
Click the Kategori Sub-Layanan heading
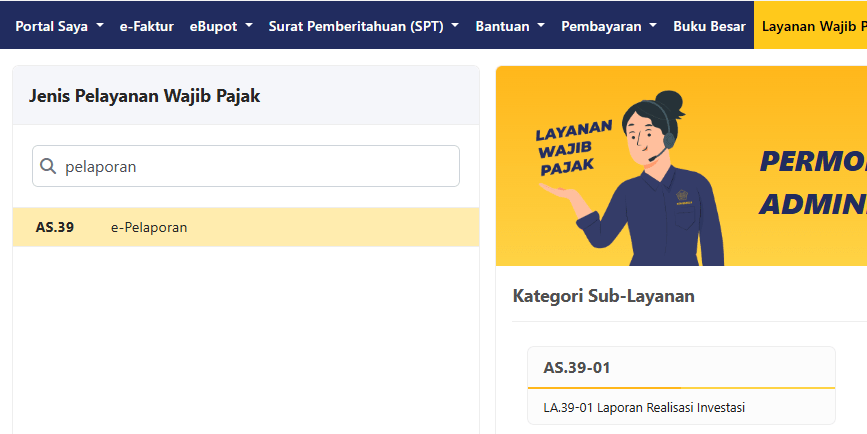coord(603,296)
